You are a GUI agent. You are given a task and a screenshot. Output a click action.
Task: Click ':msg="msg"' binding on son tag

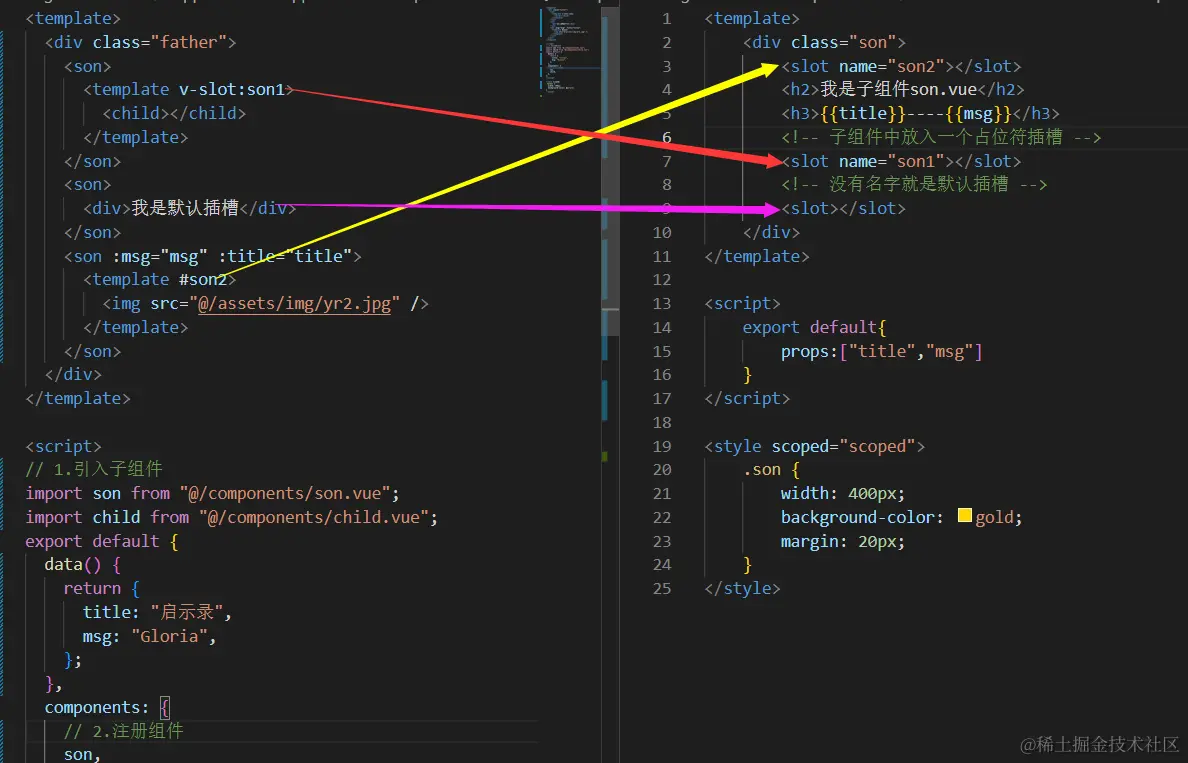[x=160, y=256]
